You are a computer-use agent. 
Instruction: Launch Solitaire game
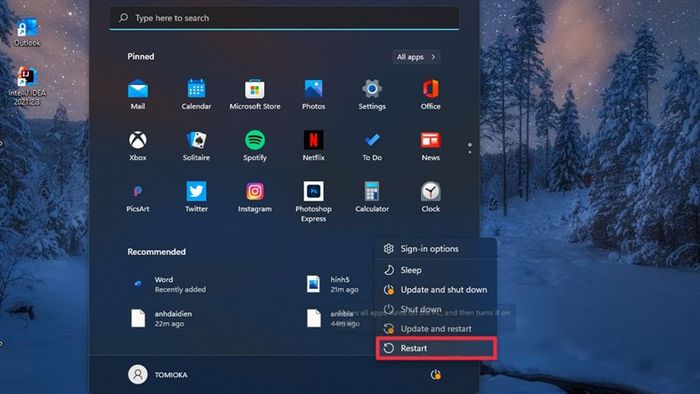point(196,145)
